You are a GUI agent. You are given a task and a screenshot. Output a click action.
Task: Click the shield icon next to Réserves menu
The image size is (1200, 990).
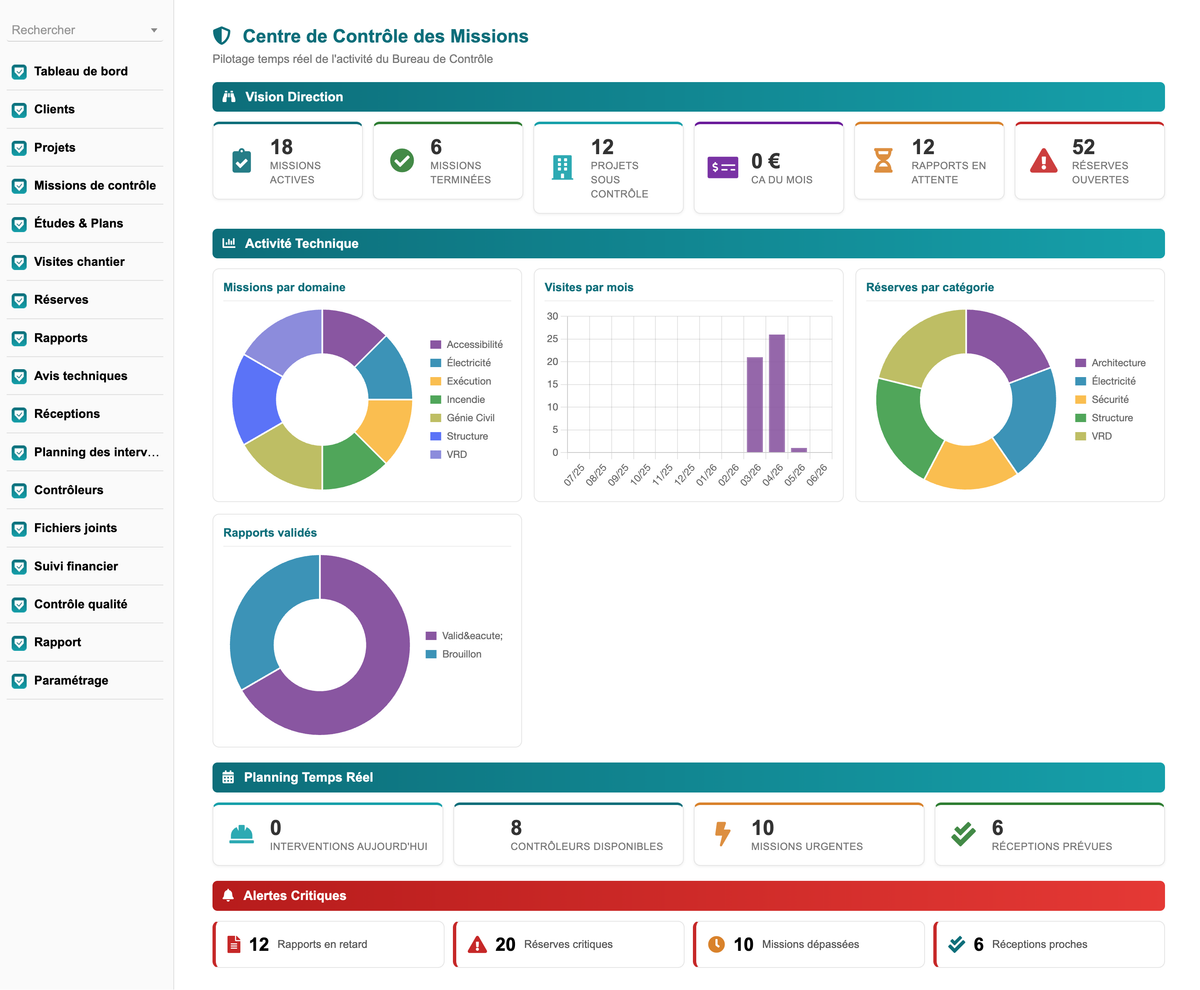tap(18, 300)
